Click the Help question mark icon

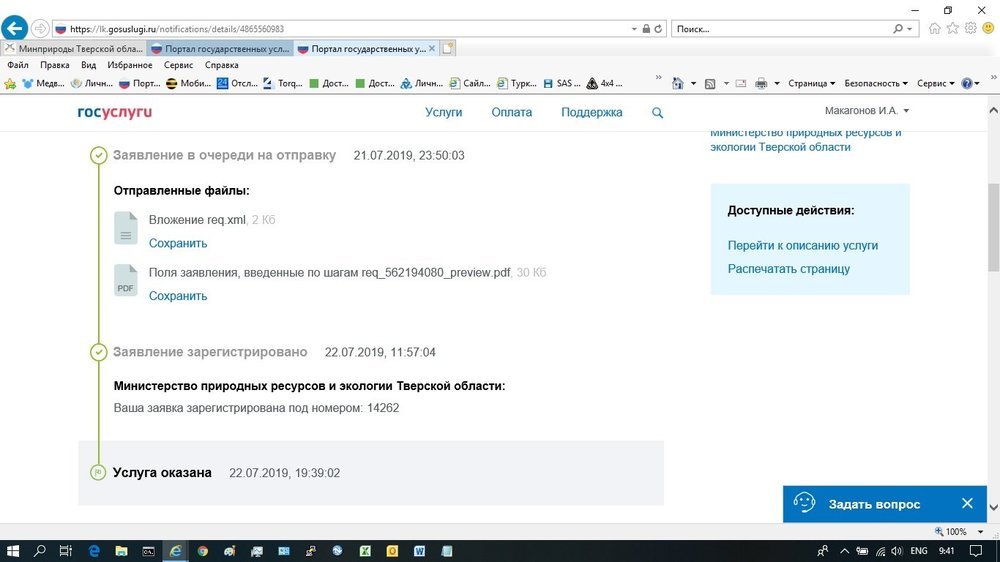pyautogui.click(x=967, y=84)
